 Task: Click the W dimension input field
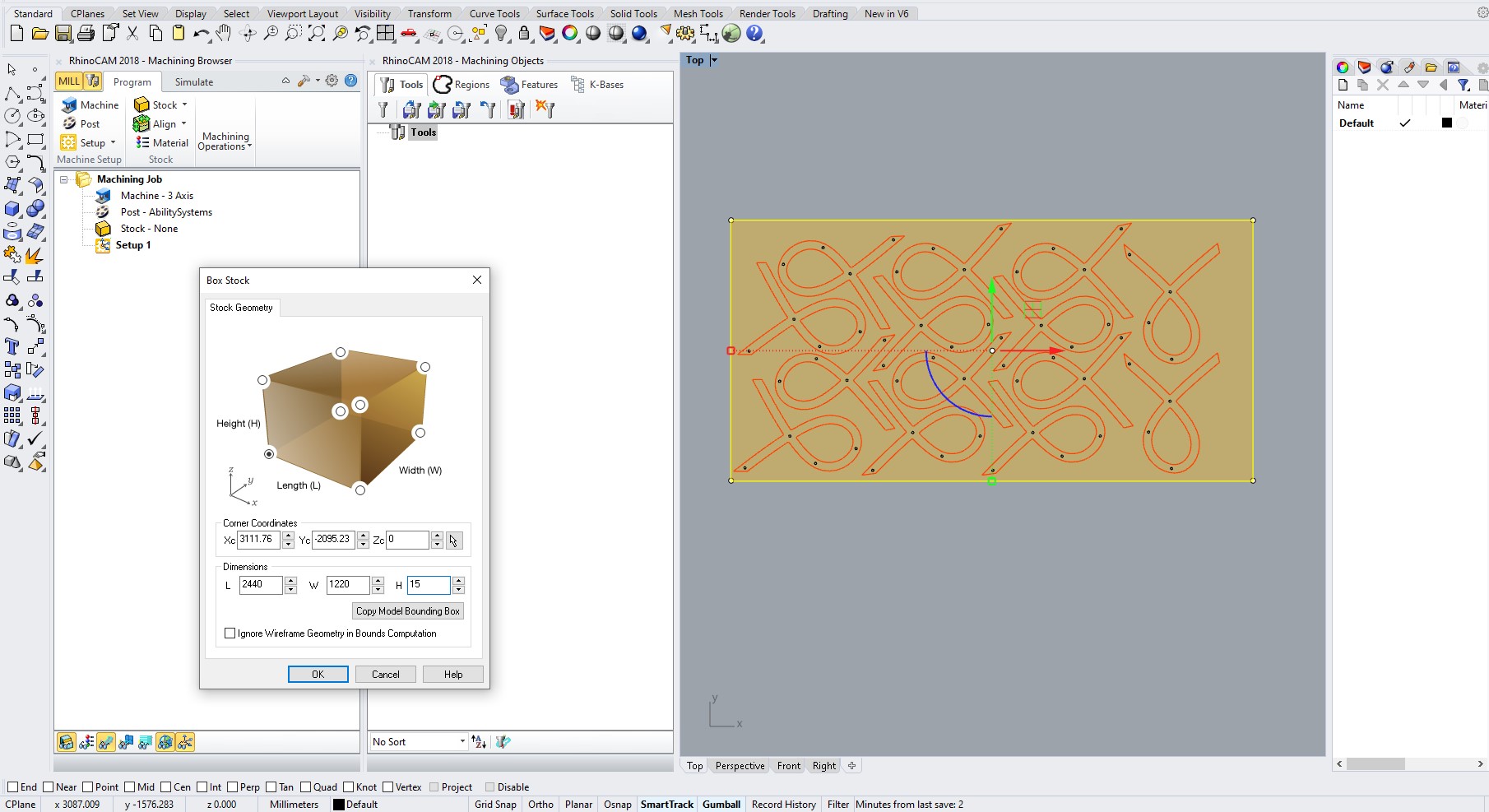coord(348,585)
